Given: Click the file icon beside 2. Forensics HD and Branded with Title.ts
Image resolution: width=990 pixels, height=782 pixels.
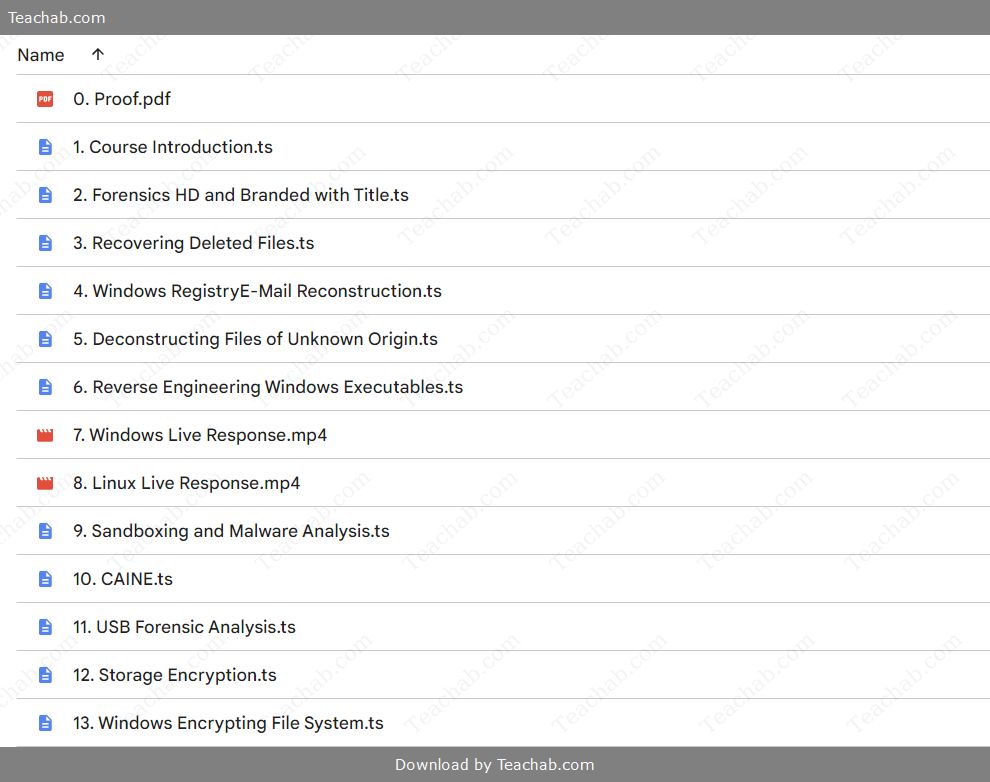Looking at the screenshot, I should [44, 195].
